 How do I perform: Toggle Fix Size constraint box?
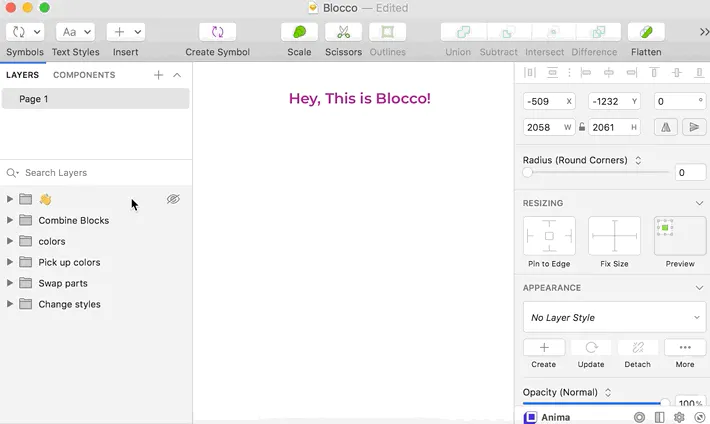[614, 236]
